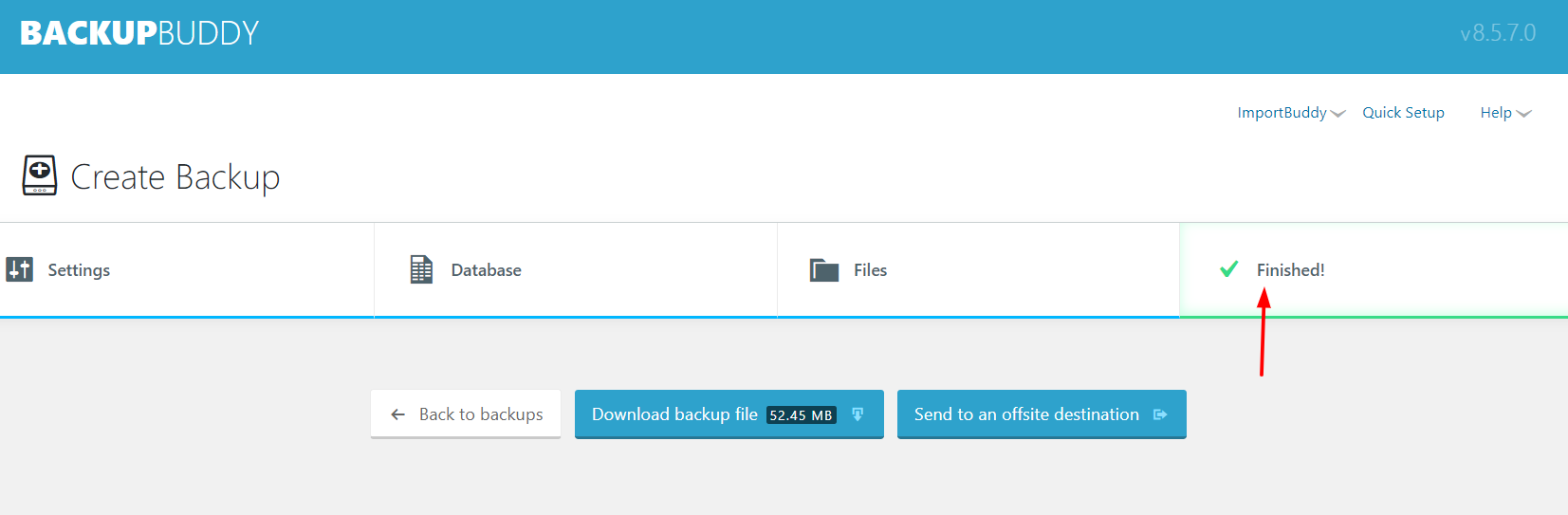Click the BackupBuddy logo
The image size is (1568, 515).
click(139, 33)
